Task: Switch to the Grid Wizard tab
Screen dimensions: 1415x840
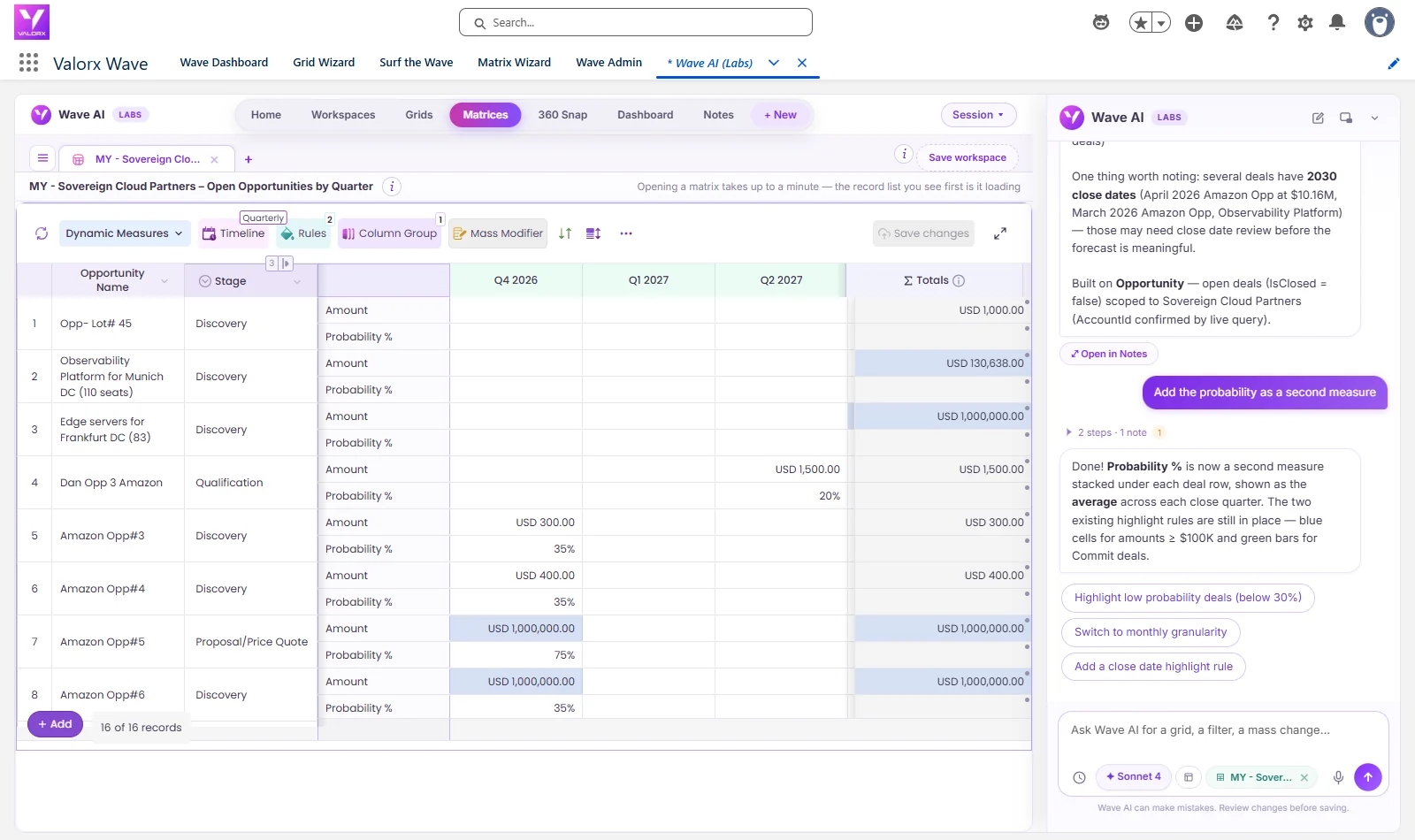Action: tap(324, 63)
